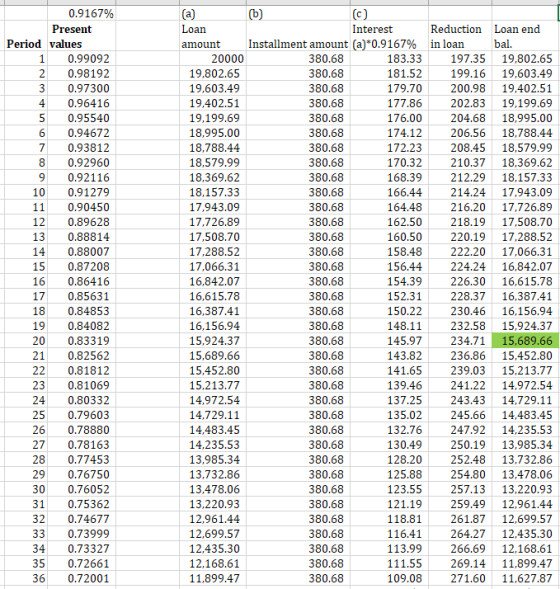
Task: Select present value 0.75362
Action: pyautogui.click(x=89, y=504)
